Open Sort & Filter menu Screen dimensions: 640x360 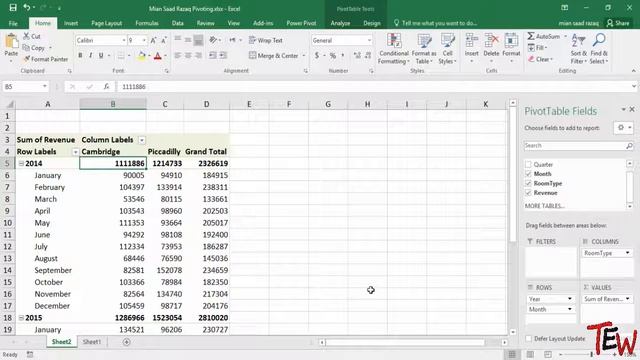(x=579, y=49)
